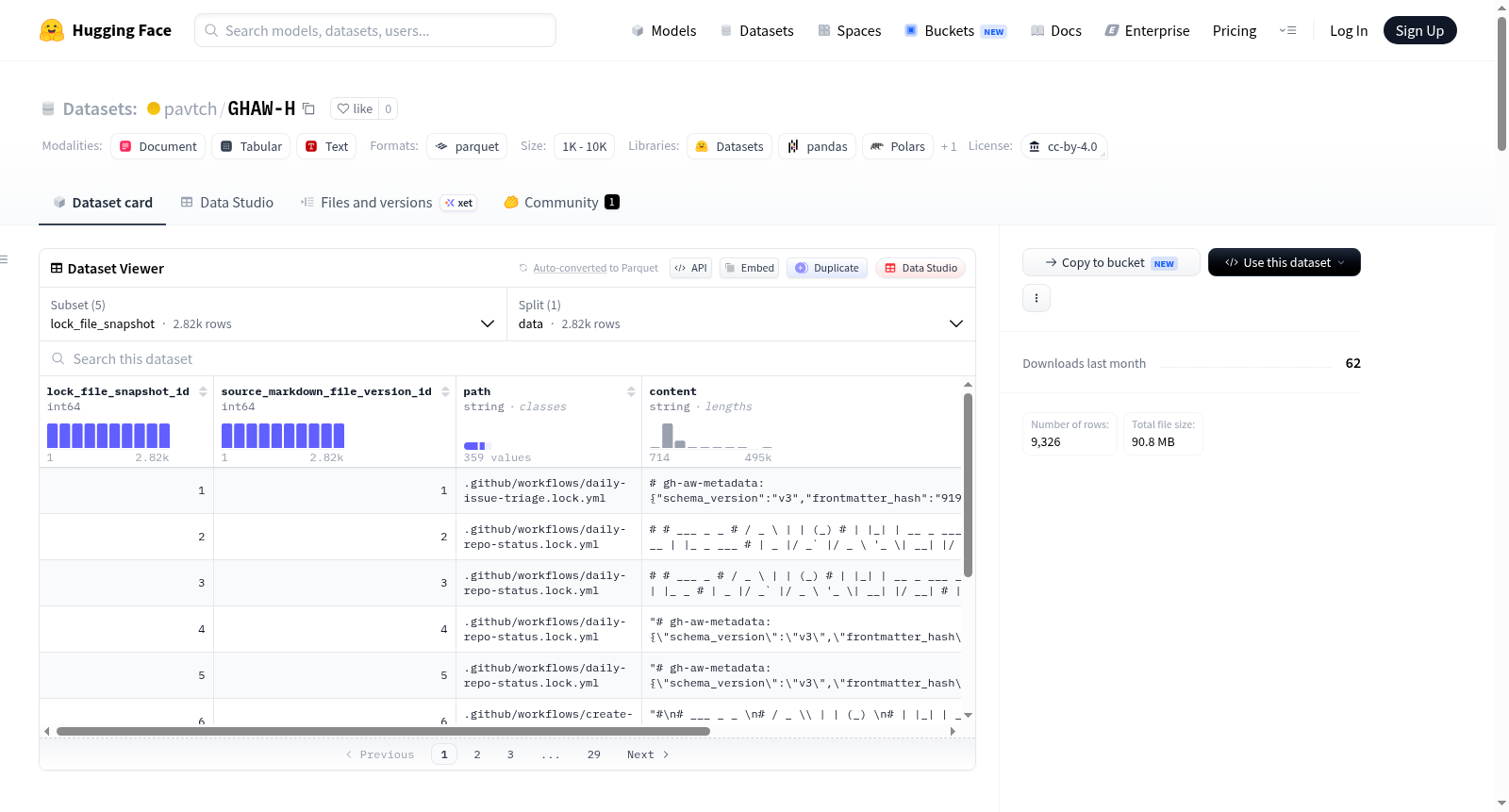Viewport: 1509px width, 812px height.
Task: Click the content lengths histogram
Action: pos(711,435)
